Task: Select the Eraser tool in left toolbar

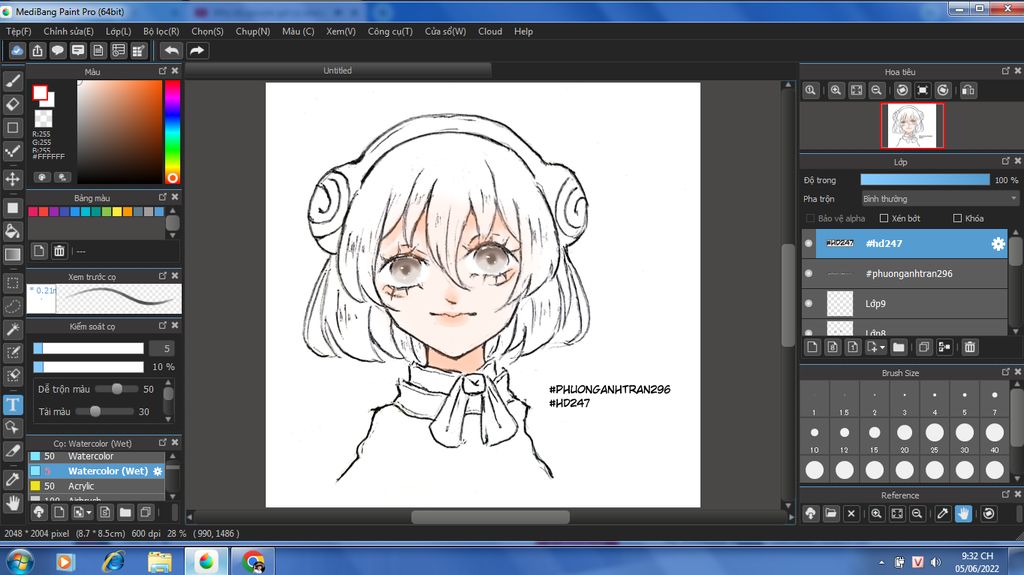Action: (x=12, y=105)
